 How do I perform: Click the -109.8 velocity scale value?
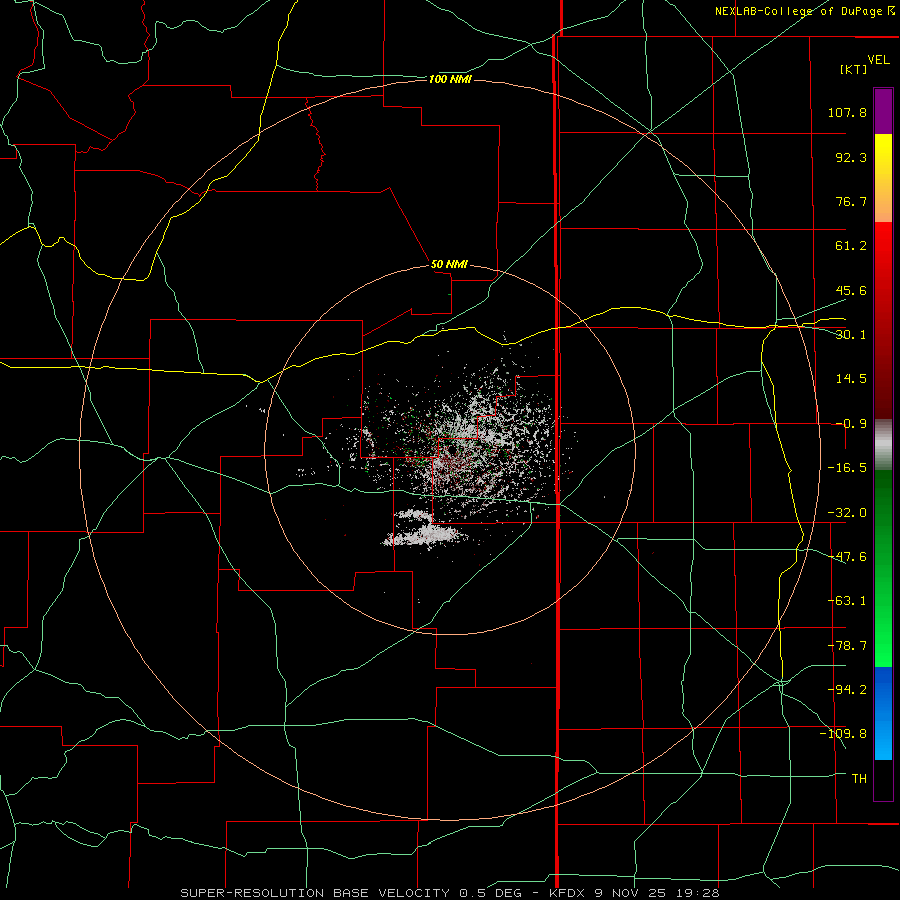843,734
